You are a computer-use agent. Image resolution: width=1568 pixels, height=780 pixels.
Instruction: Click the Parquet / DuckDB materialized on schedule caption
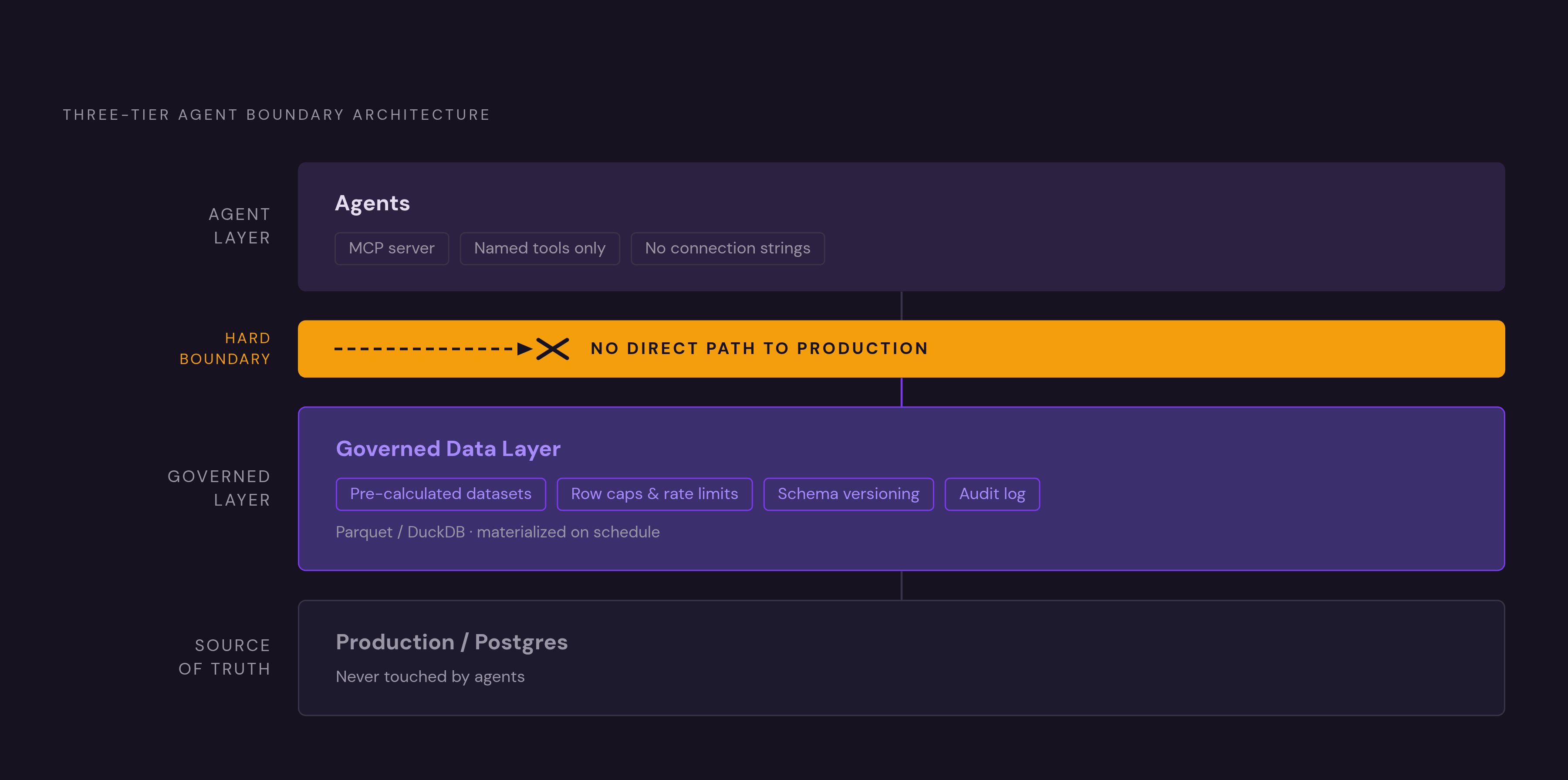click(x=497, y=532)
